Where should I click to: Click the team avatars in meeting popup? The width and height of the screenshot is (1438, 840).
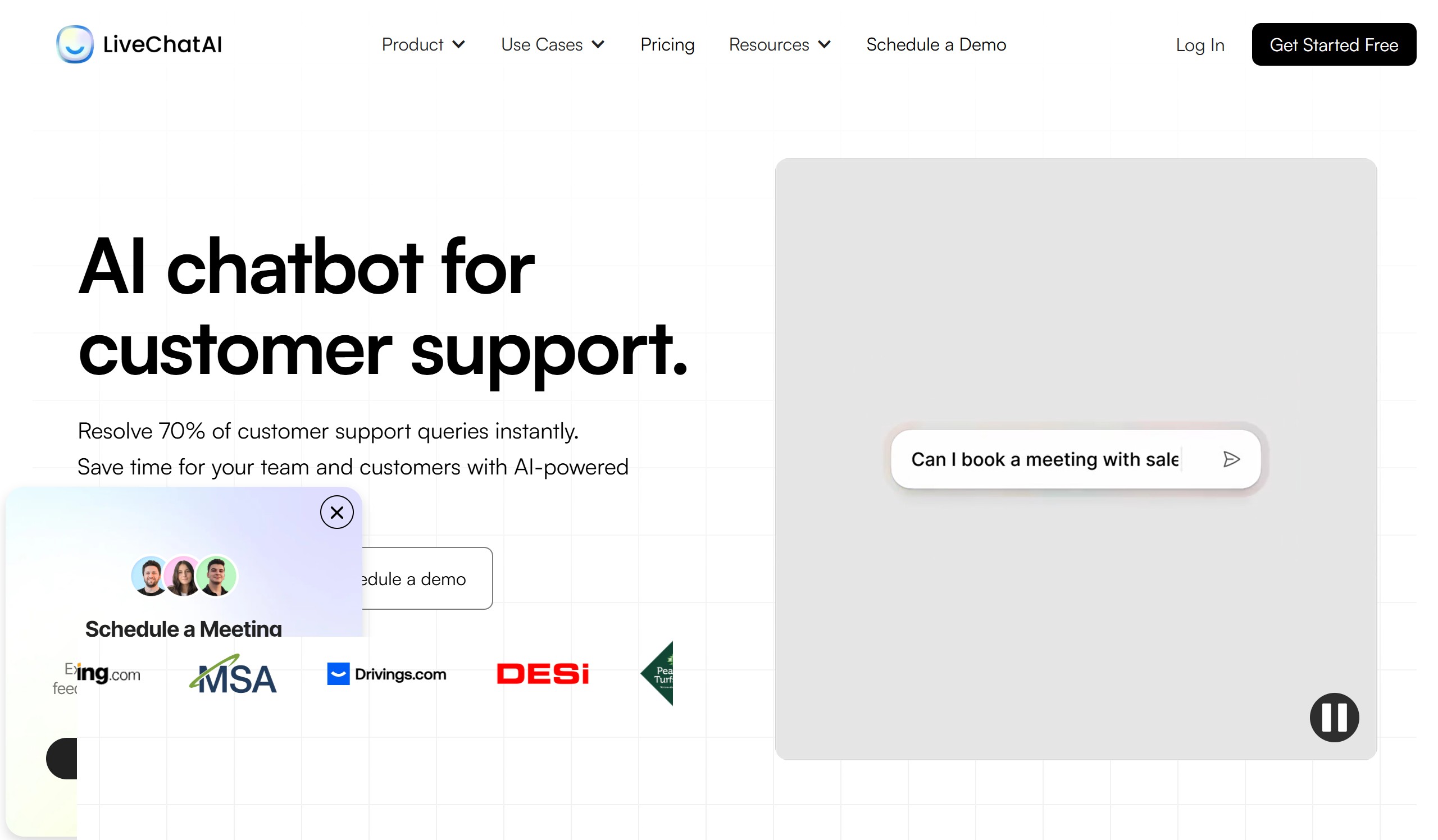184,576
